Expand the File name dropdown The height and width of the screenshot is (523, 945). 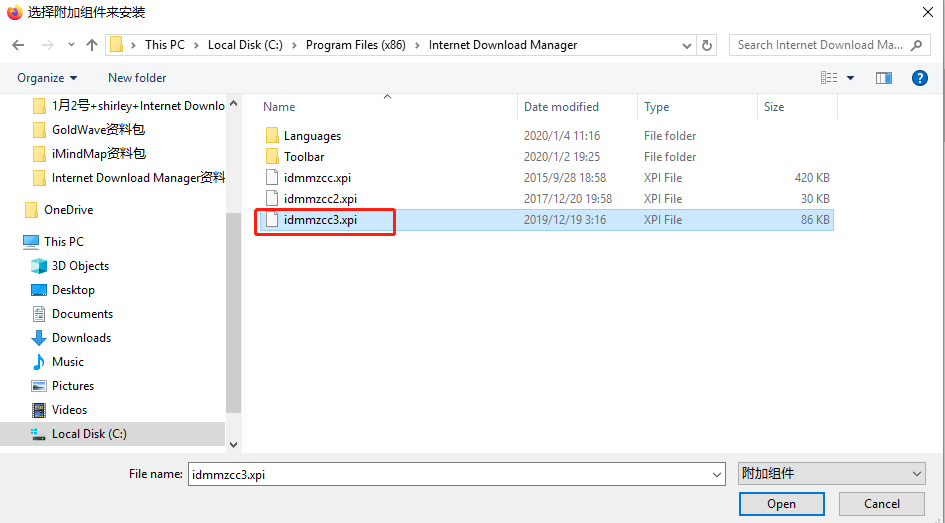717,475
